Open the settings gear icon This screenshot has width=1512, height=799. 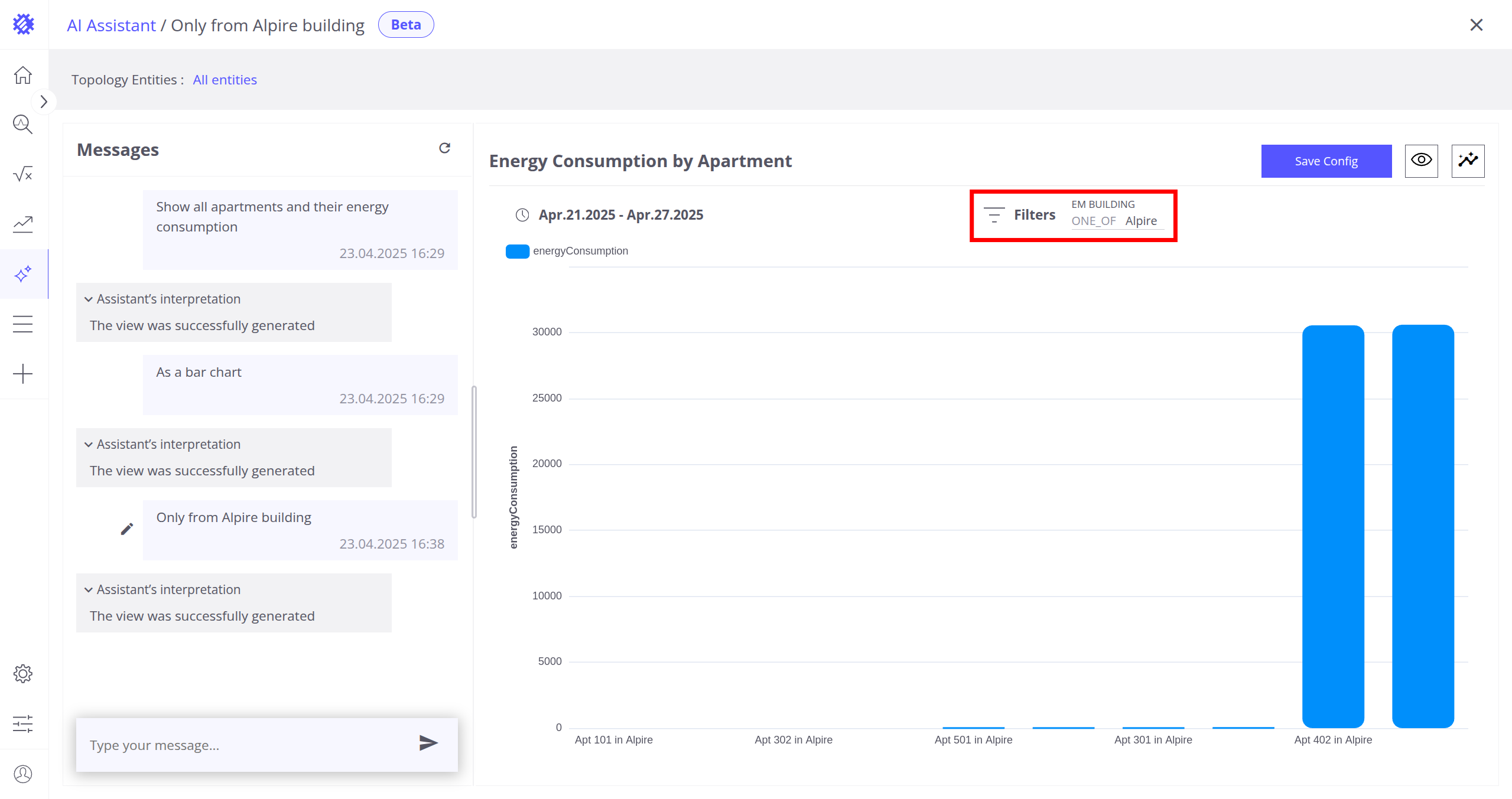pyautogui.click(x=23, y=674)
